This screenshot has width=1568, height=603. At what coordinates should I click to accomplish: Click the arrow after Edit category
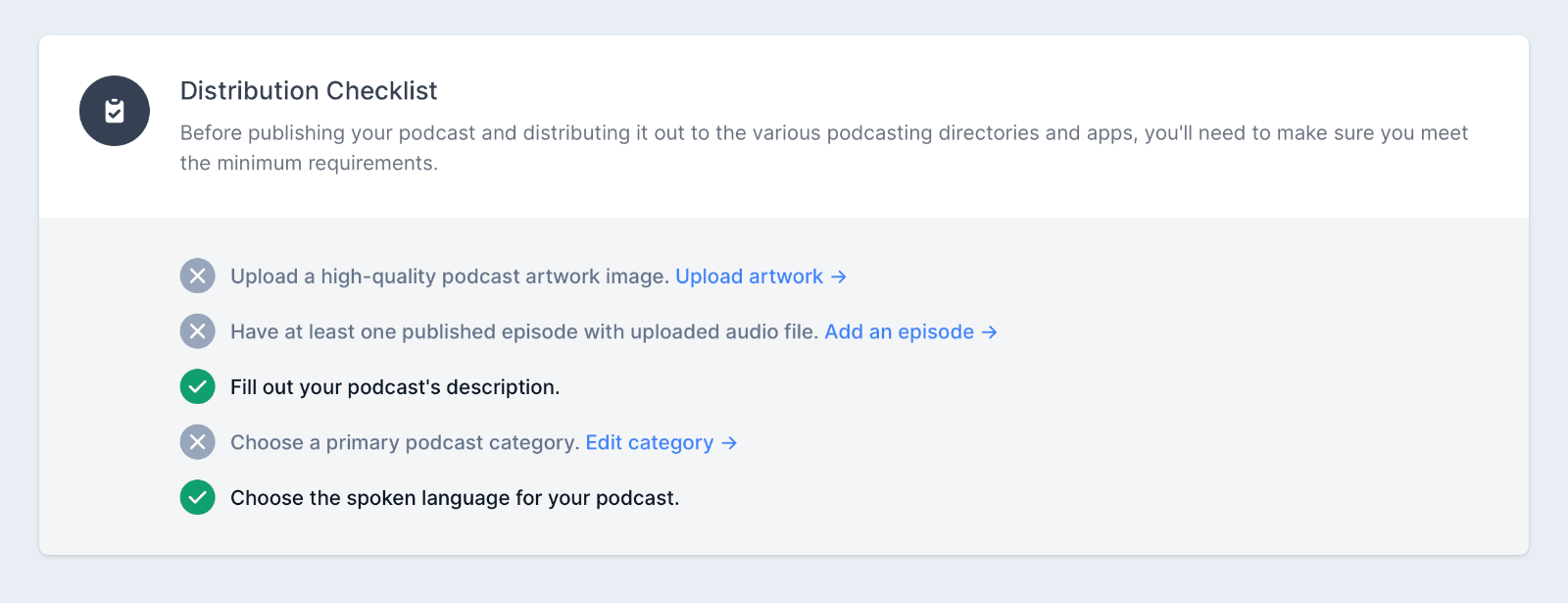[729, 443]
